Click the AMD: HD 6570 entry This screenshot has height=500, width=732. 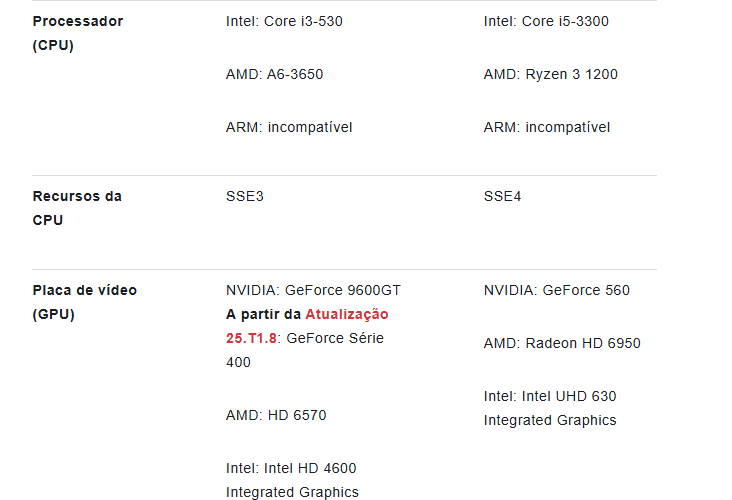(x=276, y=415)
